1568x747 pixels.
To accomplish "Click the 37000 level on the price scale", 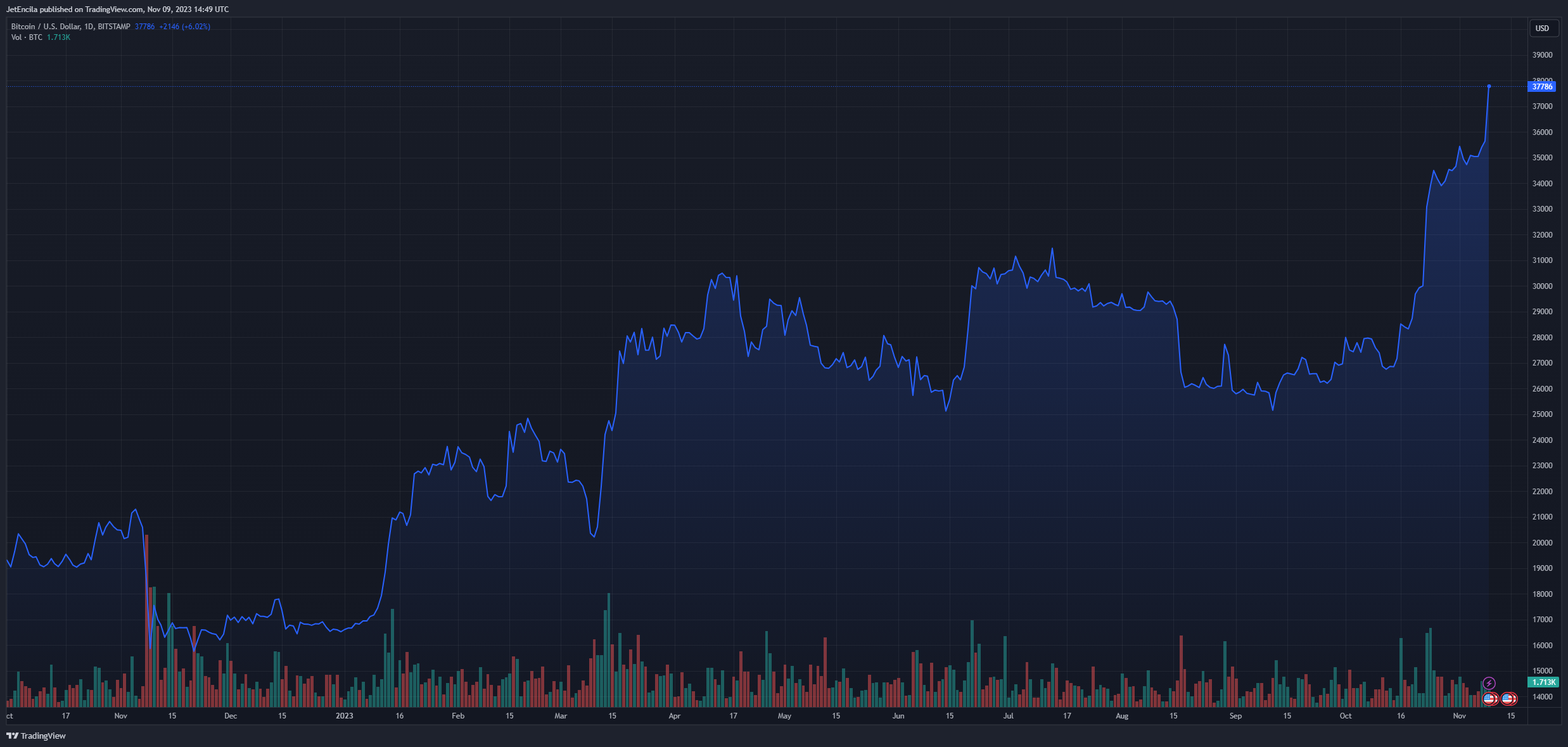I will (x=1543, y=106).
